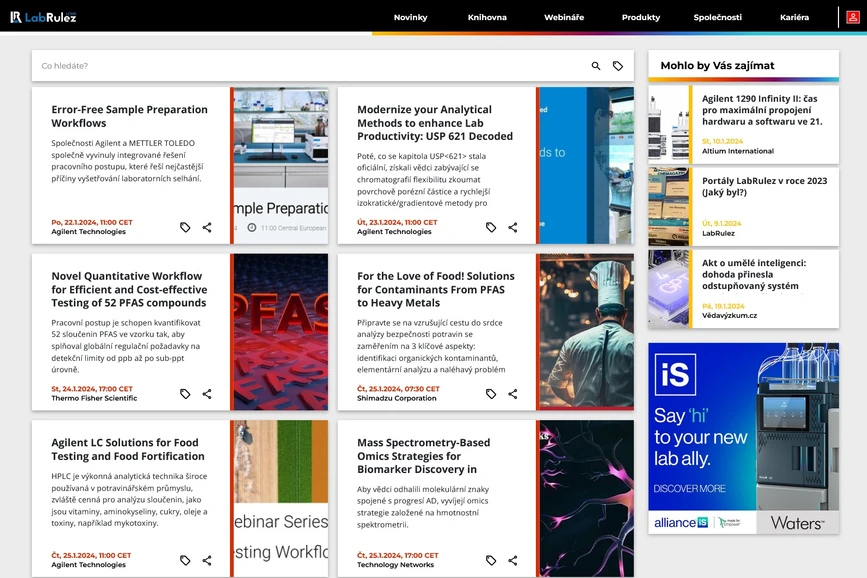Open the Společnosti menu
Screen dimensions: 867x578
(x=718, y=17)
